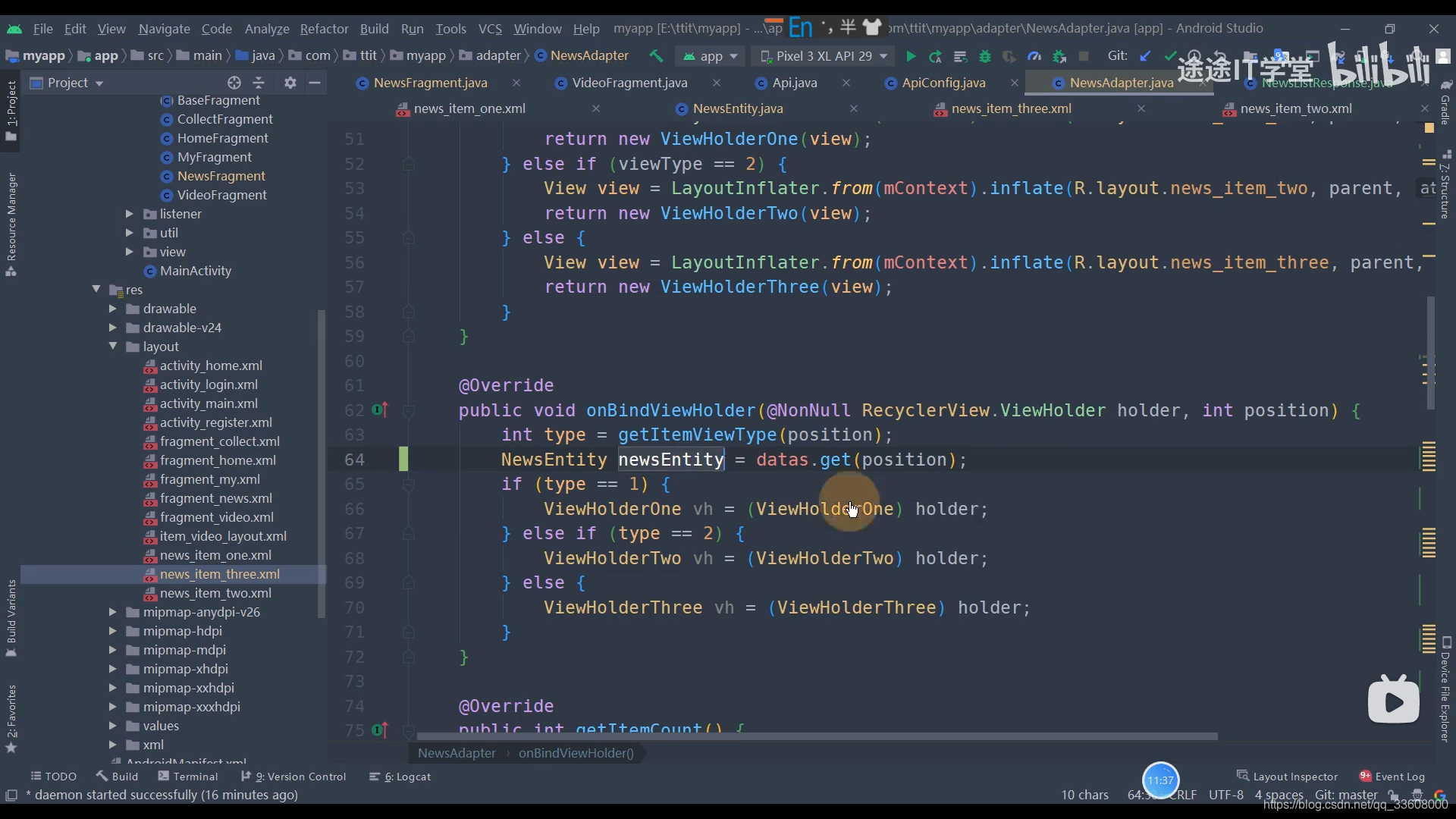Screen dimensions: 1456x819
Task: Expand the view package folder
Action: (129, 252)
